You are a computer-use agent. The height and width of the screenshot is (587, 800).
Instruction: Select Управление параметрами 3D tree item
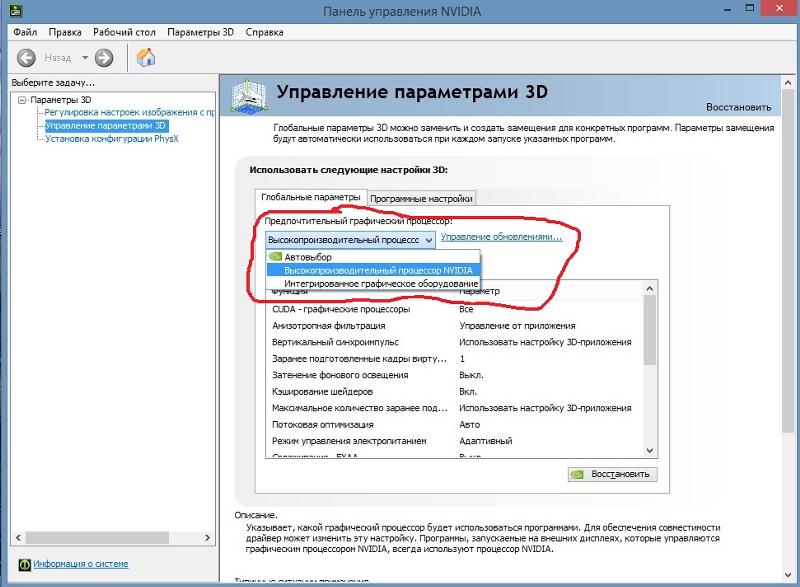[106, 125]
